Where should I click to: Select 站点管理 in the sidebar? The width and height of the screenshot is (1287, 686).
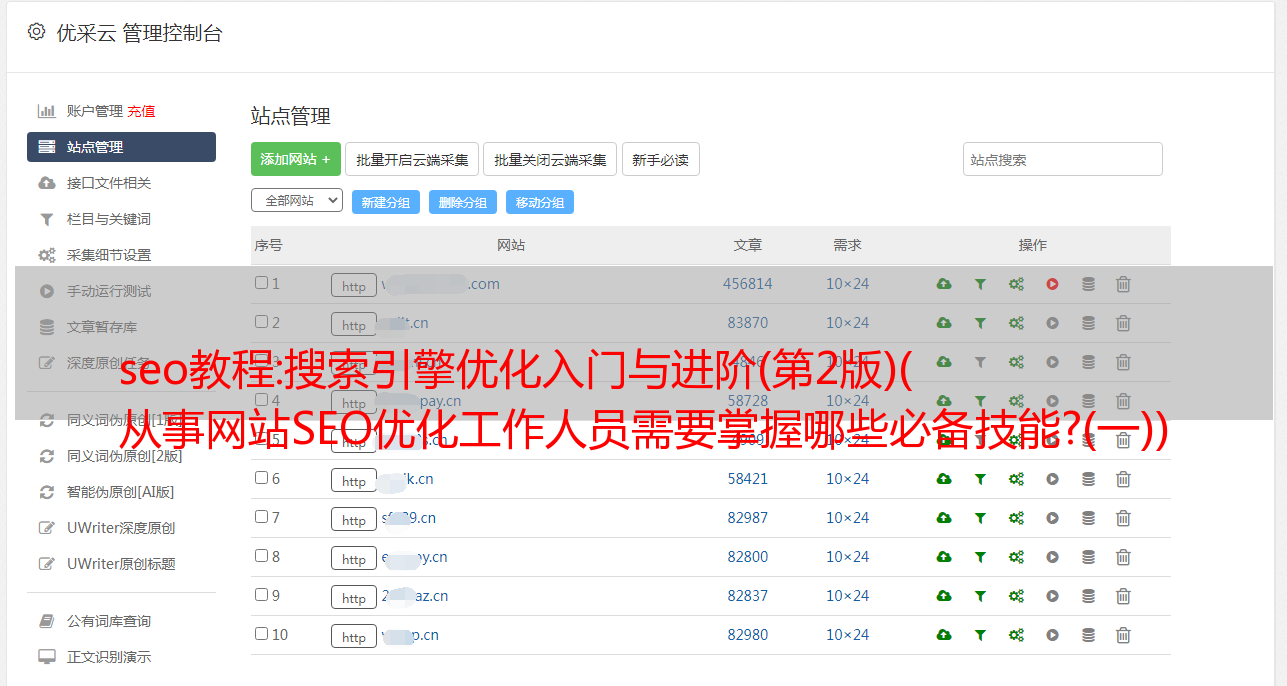(x=121, y=147)
